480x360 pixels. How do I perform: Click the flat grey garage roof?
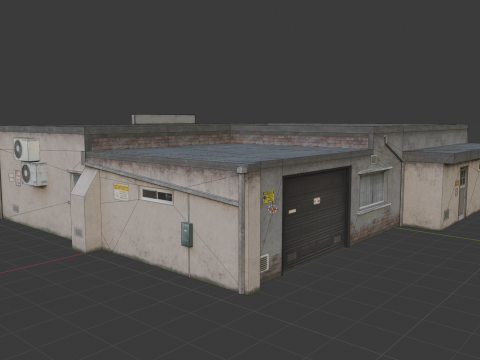(230, 154)
